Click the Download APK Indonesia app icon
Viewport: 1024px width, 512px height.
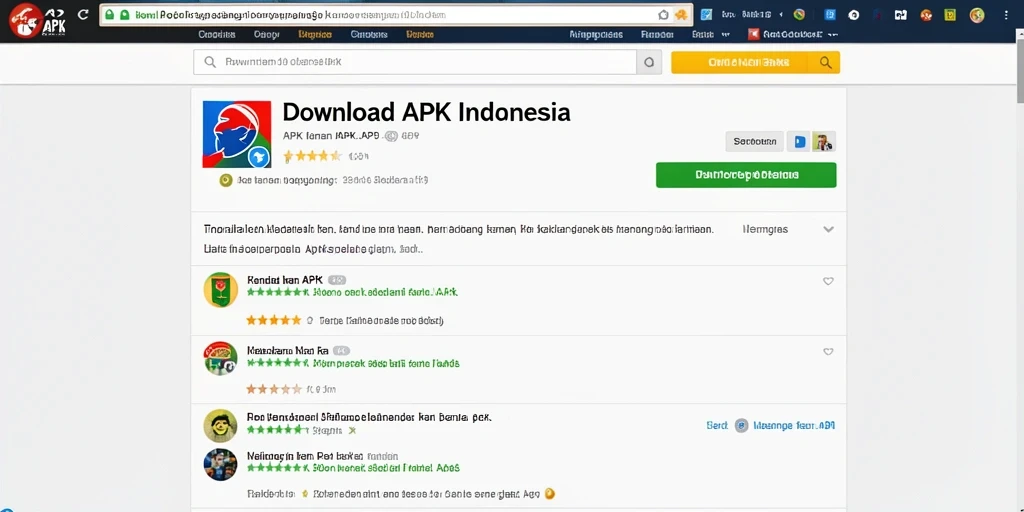tap(236, 135)
